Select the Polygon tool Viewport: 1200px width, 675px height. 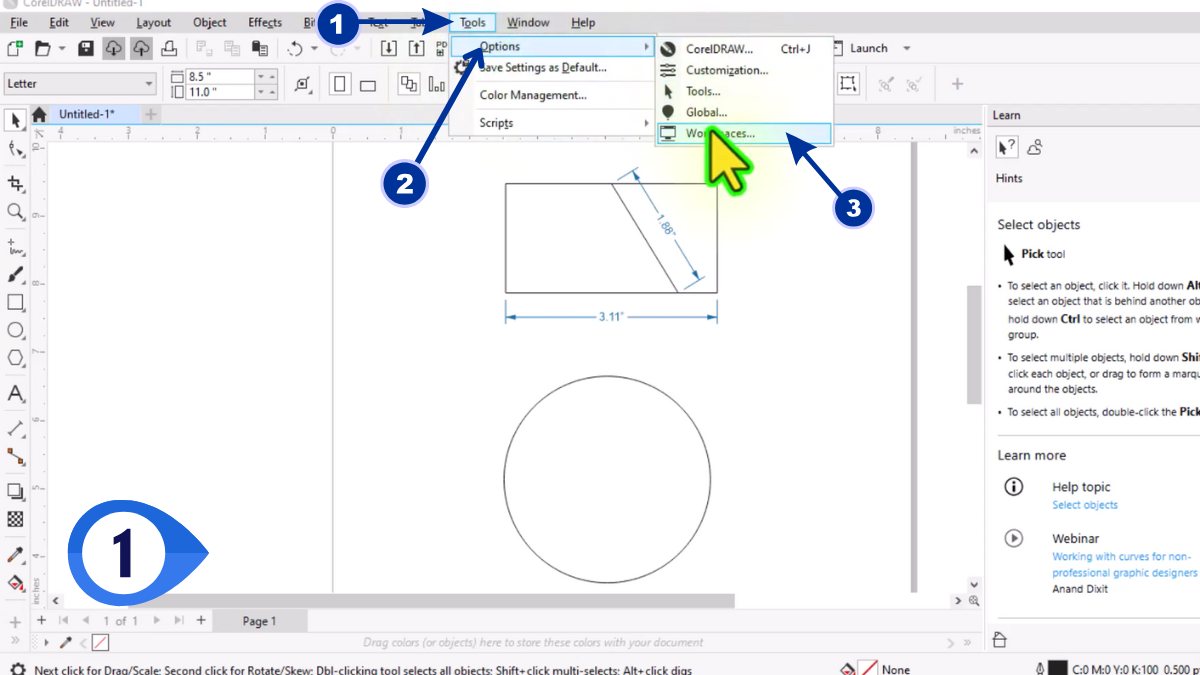tap(16, 358)
